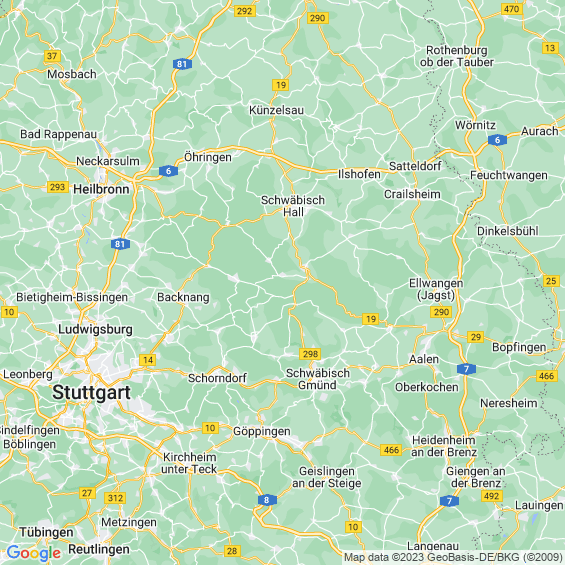Click the A7 shield near Aalen
Image resolution: width=565 pixels, height=565 pixels.
[x=466, y=369]
